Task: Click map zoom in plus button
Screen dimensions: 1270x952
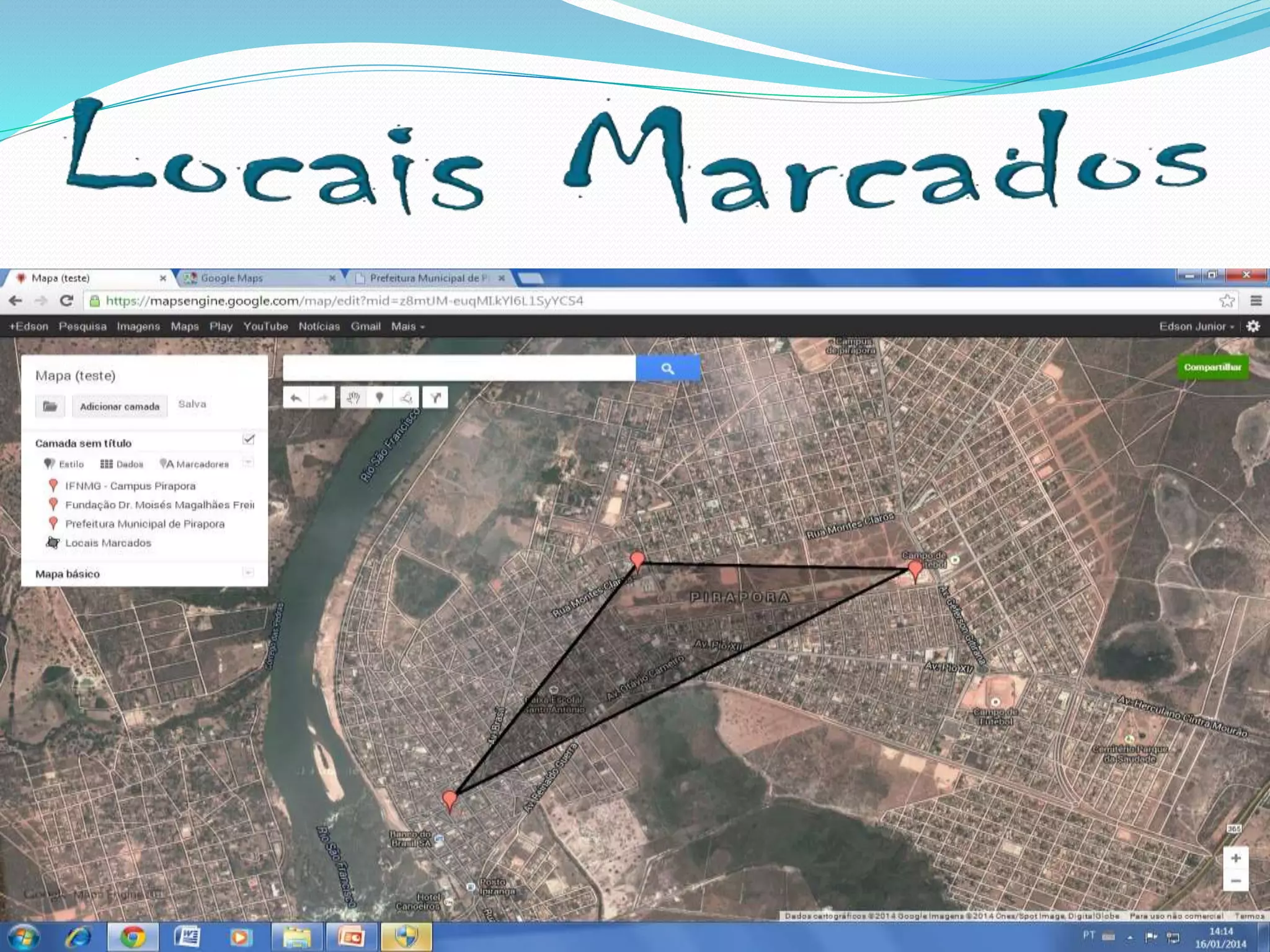Action: [x=1235, y=858]
